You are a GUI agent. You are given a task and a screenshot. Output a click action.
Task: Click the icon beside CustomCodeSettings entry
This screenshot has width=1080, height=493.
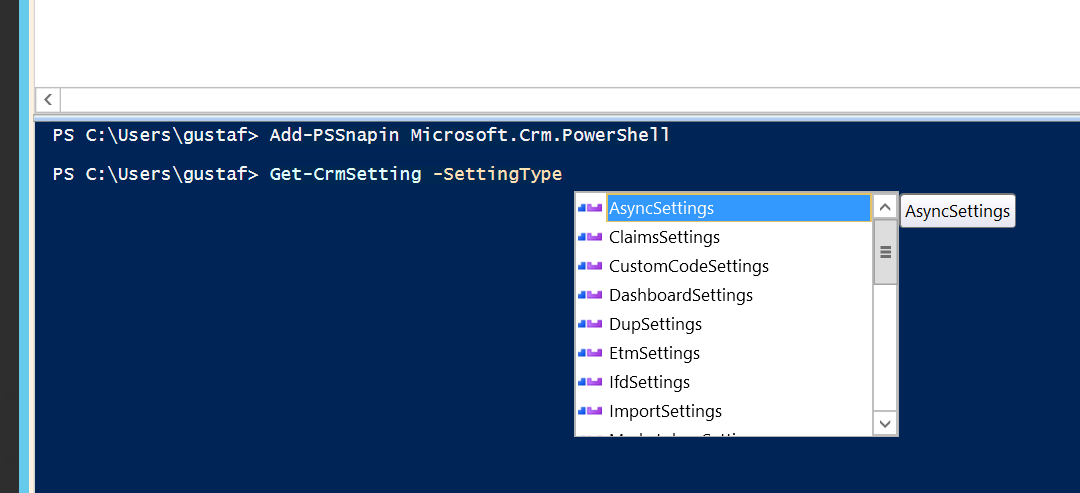(x=591, y=266)
